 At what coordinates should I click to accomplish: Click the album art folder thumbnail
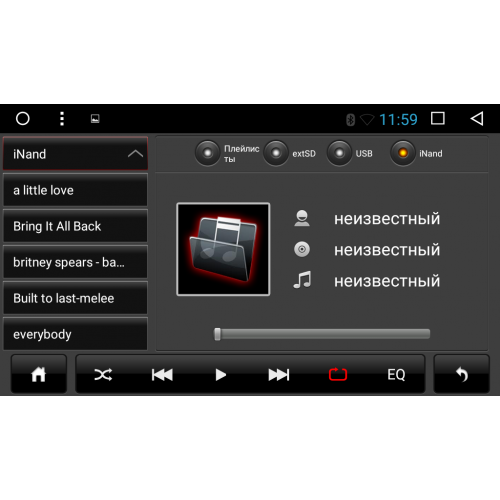pyautogui.click(x=223, y=249)
